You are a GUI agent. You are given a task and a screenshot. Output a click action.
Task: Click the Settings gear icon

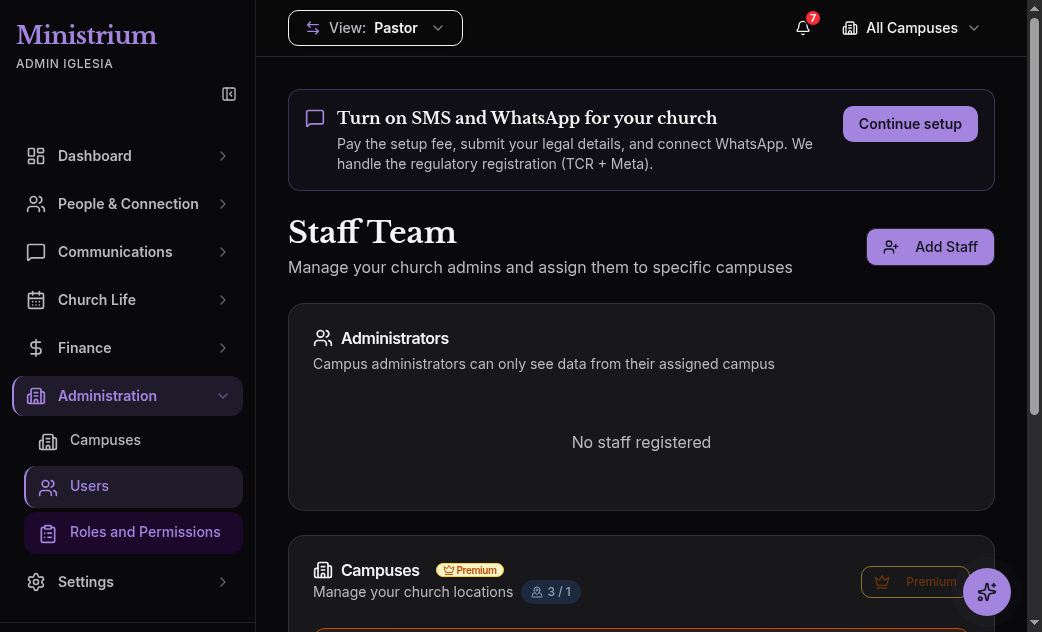(36, 582)
